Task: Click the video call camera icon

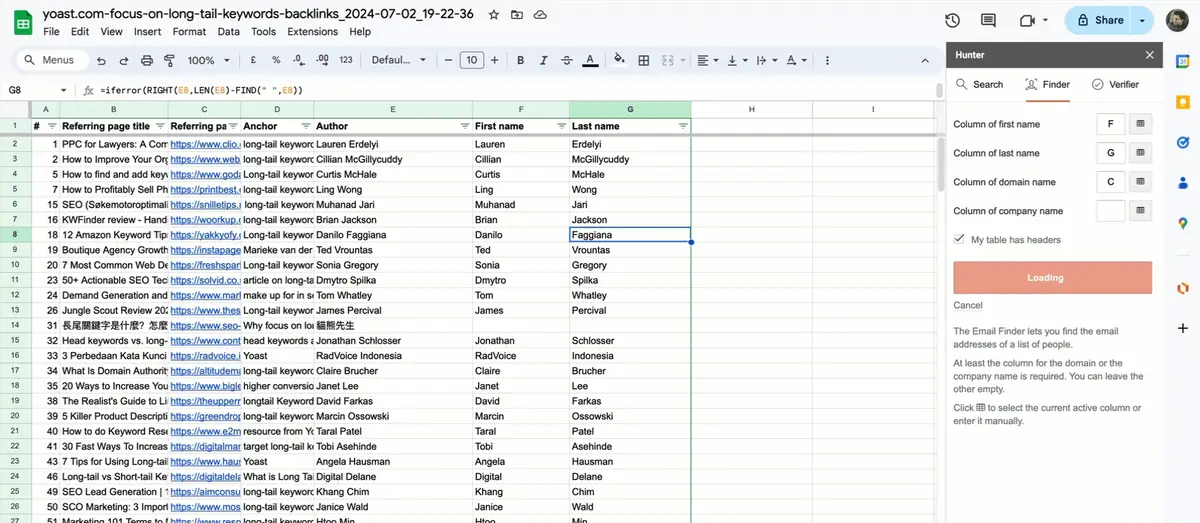Action: pyautogui.click(x=1028, y=20)
